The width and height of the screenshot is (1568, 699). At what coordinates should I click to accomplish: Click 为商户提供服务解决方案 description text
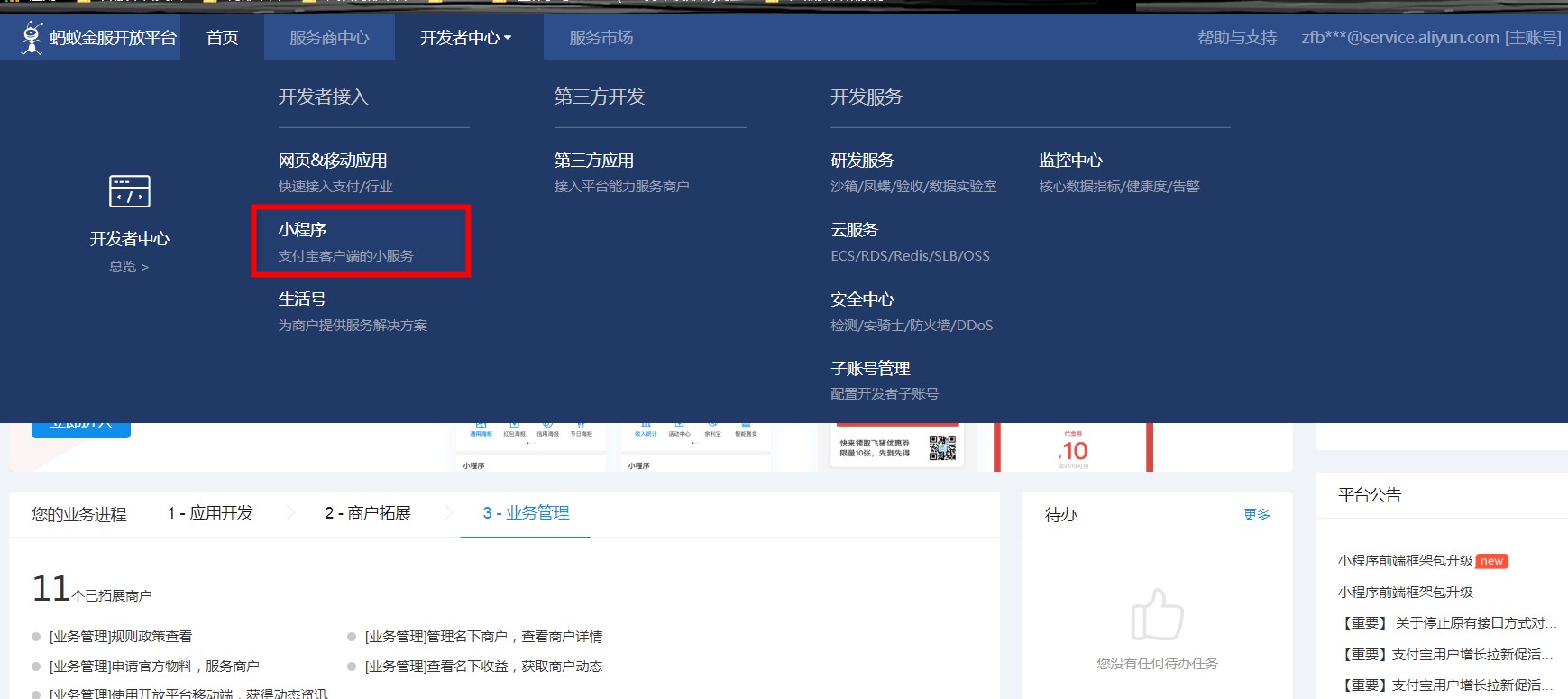point(353,326)
